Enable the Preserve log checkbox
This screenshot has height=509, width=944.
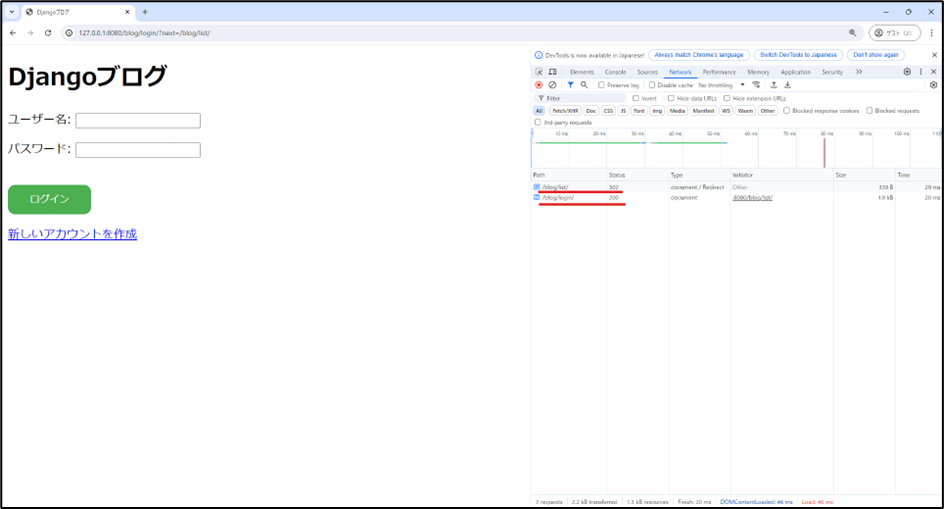[x=601, y=85]
